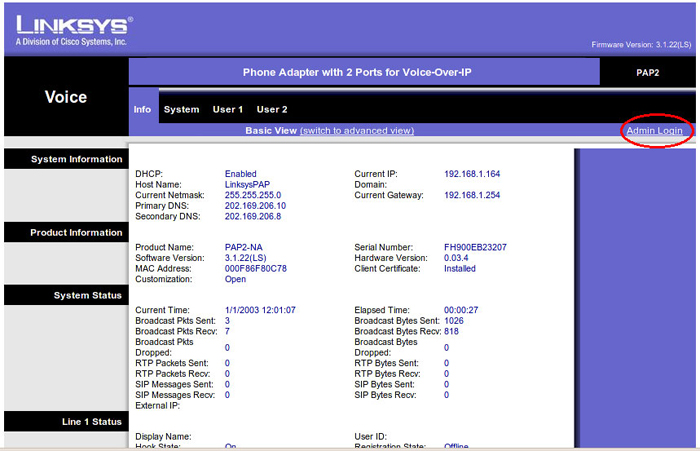Viewport: 700px width, 451px height.
Task: Select the System Information sidebar header
Action: (67, 159)
